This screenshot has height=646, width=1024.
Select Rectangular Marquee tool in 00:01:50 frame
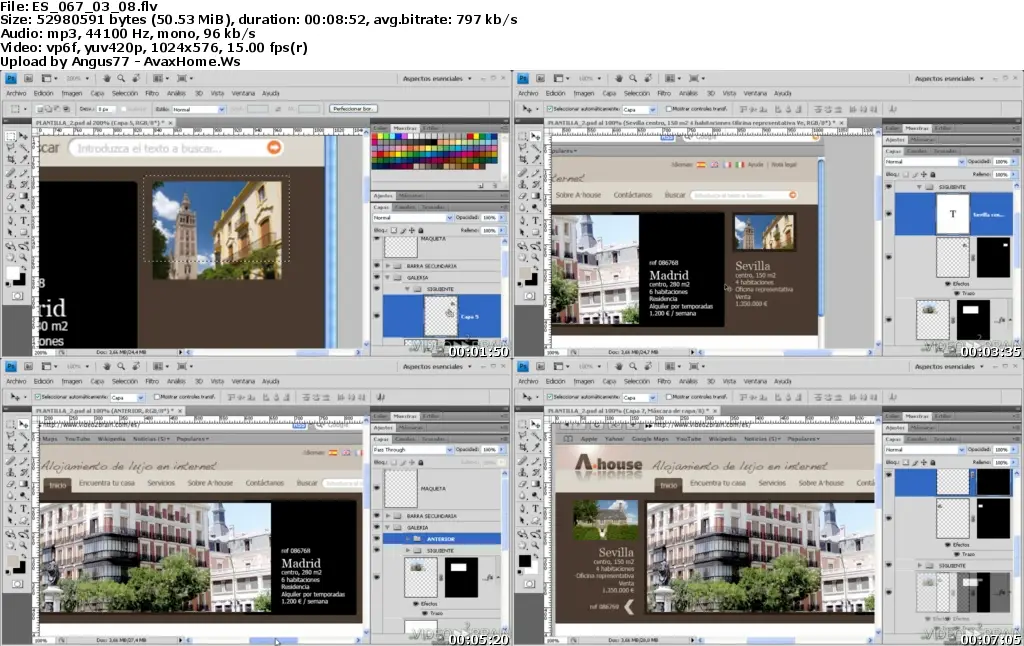(11, 136)
